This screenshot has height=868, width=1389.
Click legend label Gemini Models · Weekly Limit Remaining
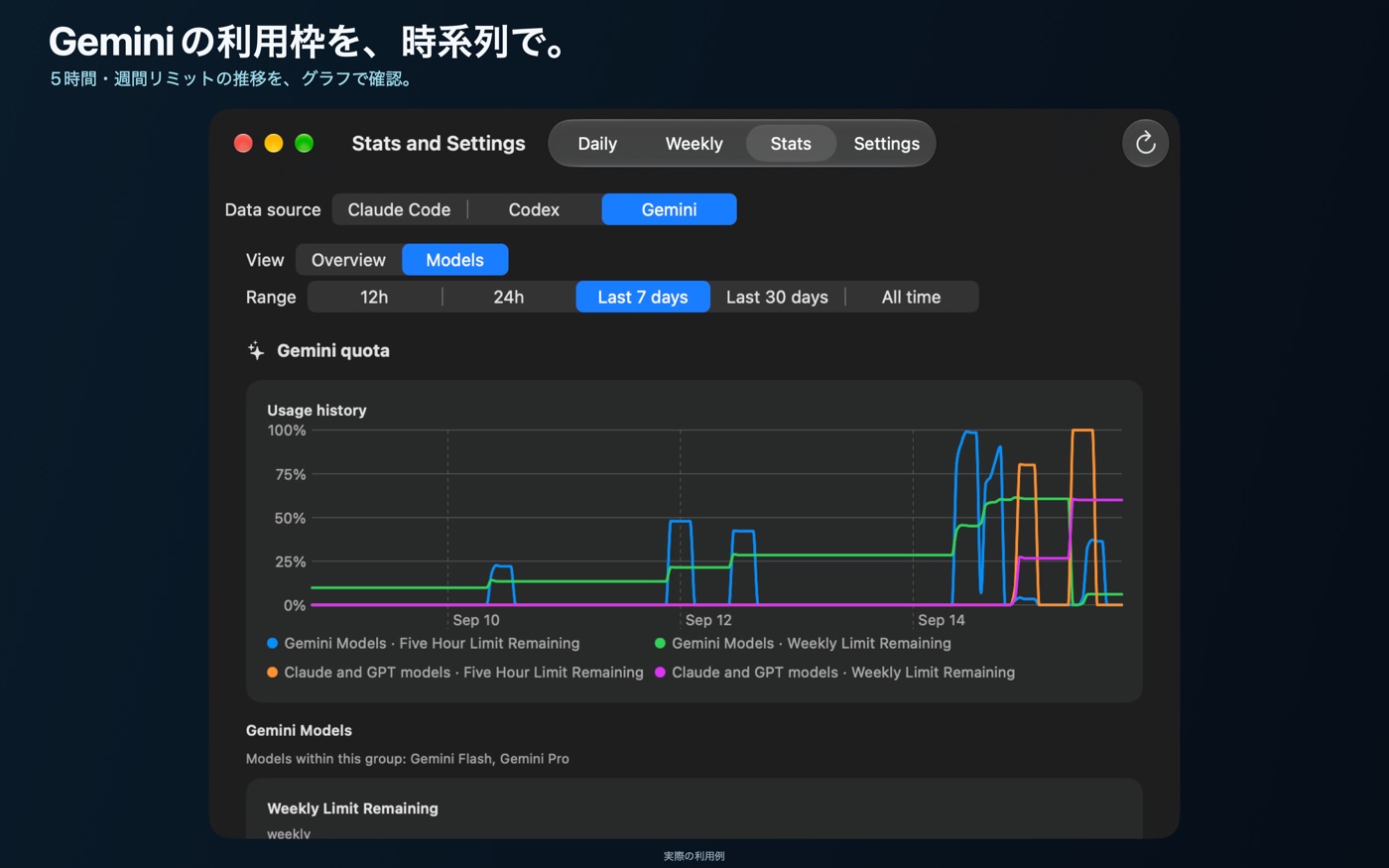click(x=812, y=643)
